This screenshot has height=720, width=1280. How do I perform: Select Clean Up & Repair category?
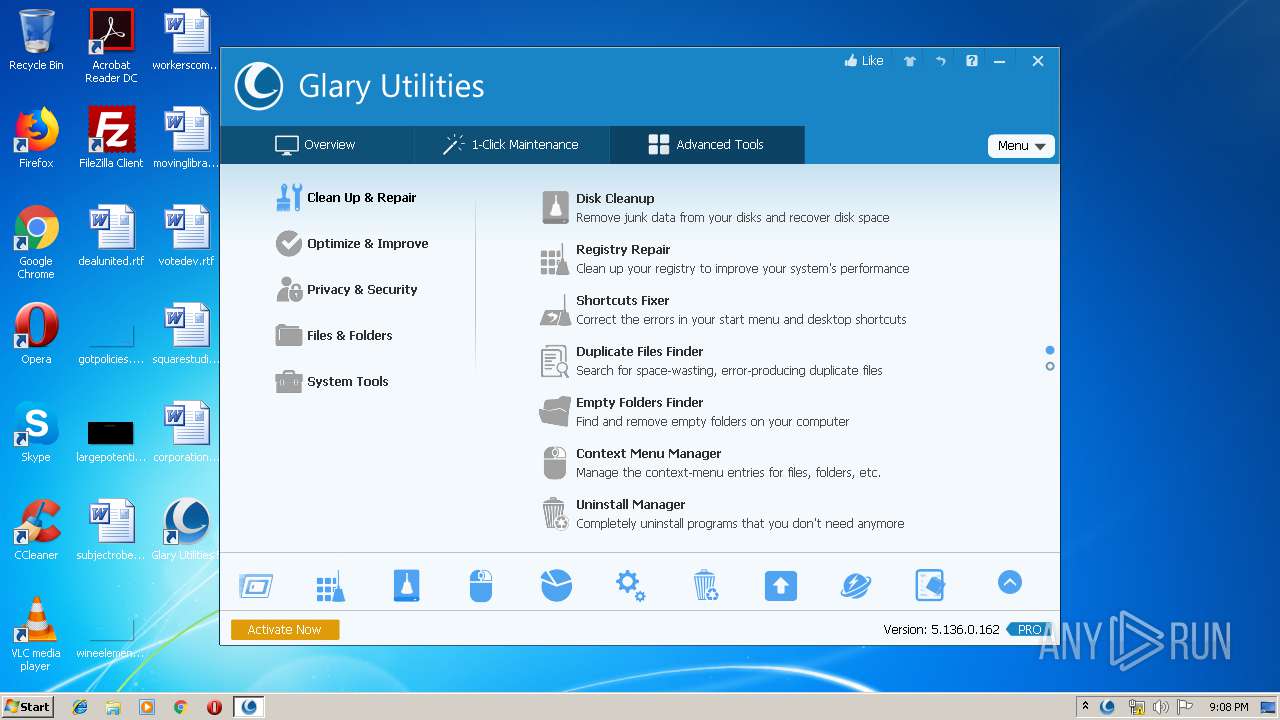pos(346,197)
